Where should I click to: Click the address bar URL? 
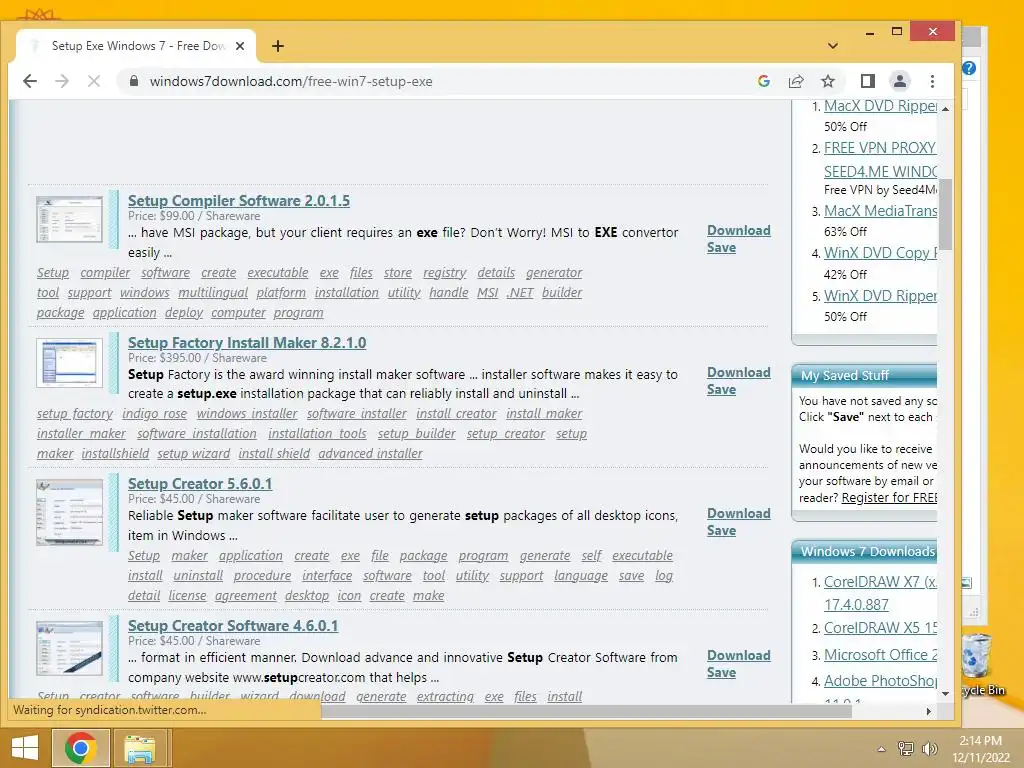click(x=291, y=81)
